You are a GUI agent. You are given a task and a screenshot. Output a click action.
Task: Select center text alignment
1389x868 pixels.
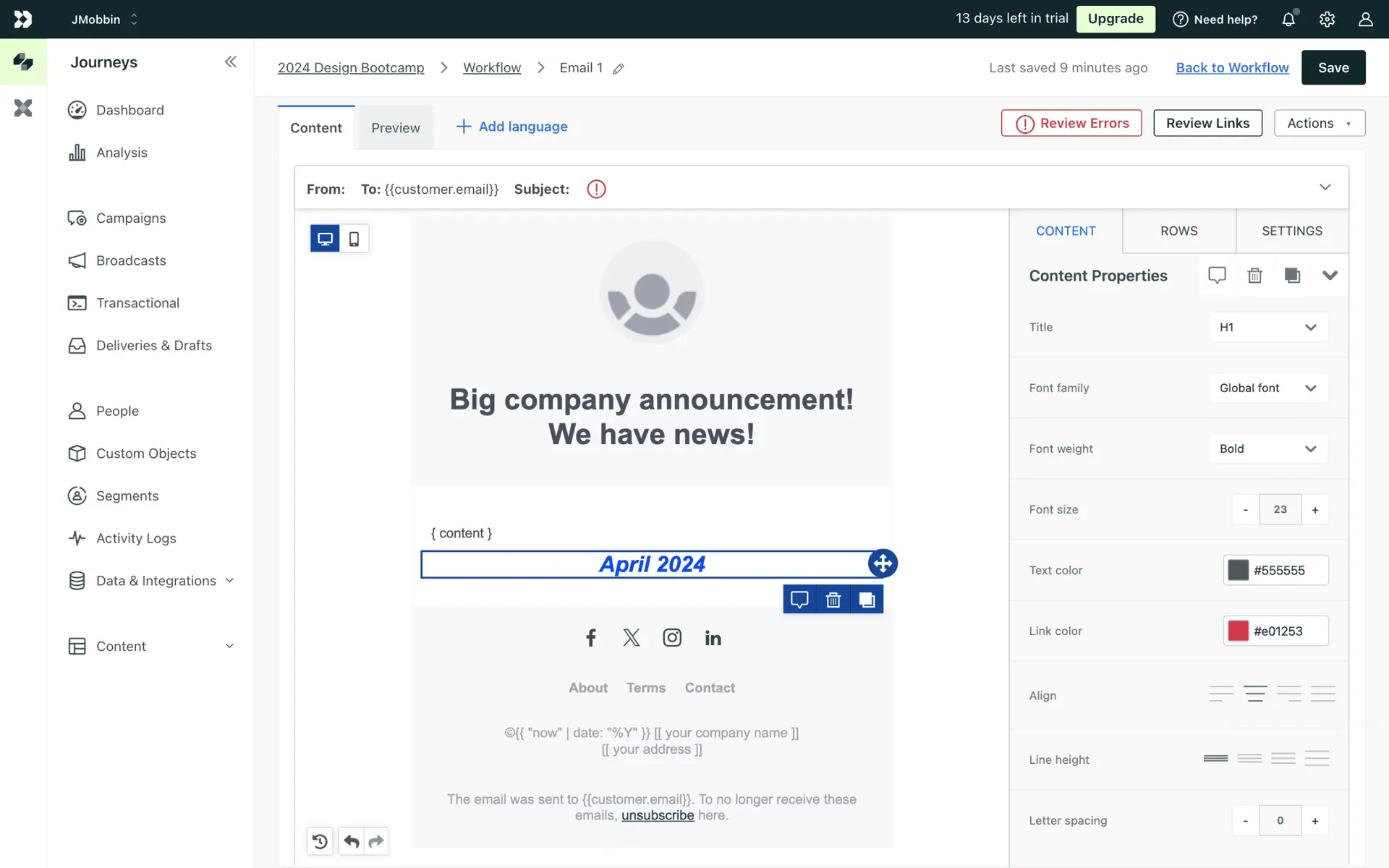point(1255,694)
